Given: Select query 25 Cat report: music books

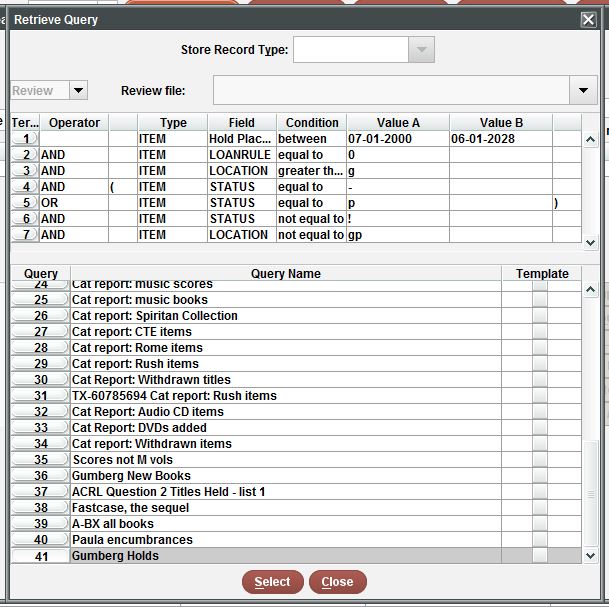Looking at the screenshot, I should (286, 300).
